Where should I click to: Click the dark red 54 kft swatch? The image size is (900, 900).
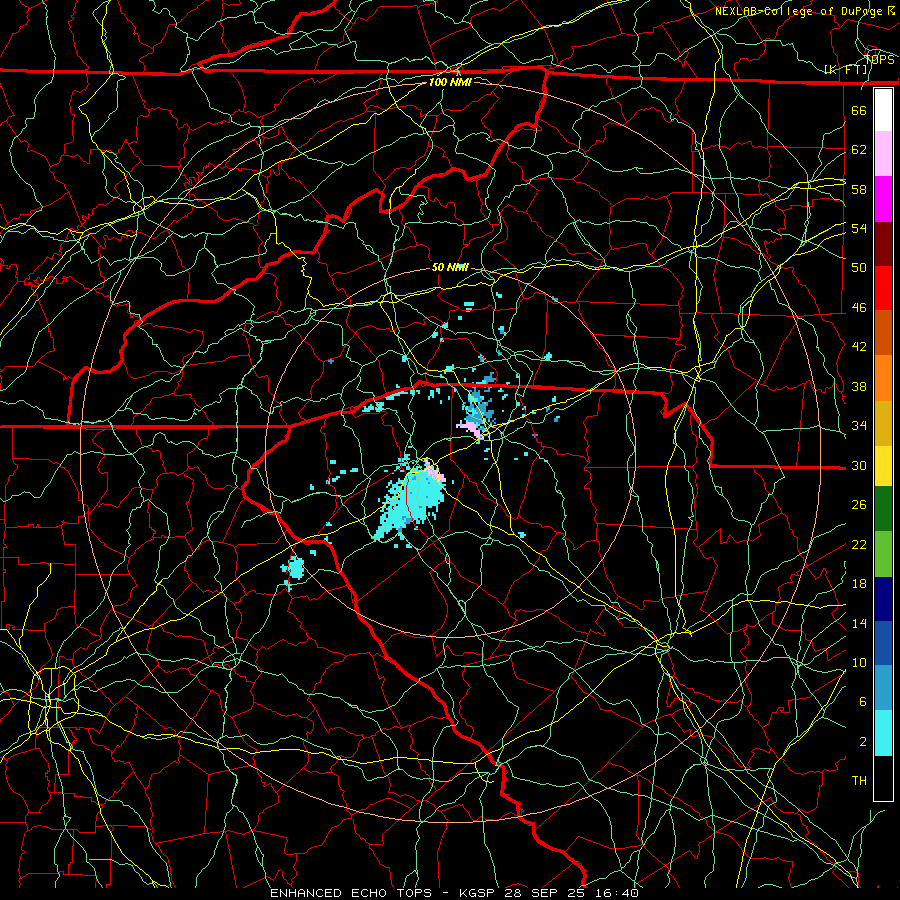pyautogui.click(x=883, y=244)
